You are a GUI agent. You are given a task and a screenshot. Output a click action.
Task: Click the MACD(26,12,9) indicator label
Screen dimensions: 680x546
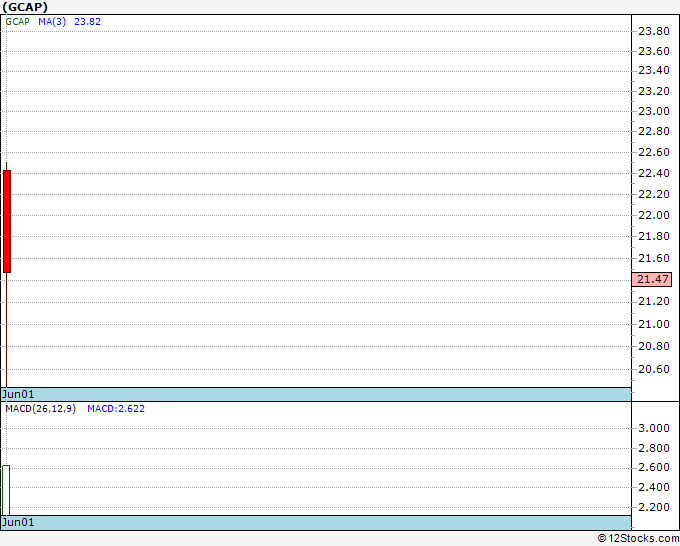tap(41, 409)
